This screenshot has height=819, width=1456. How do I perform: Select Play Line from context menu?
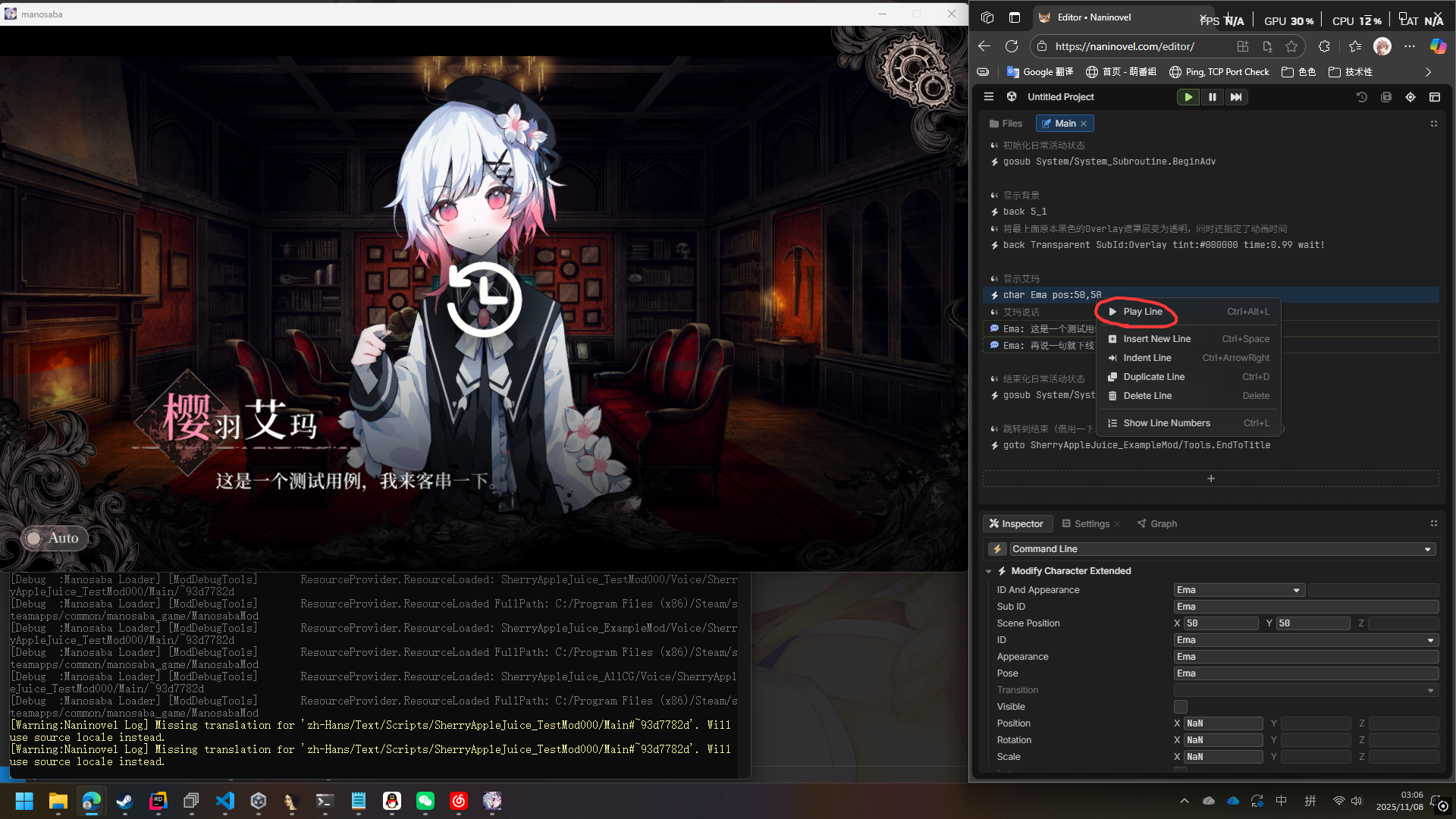click(x=1142, y=312)
